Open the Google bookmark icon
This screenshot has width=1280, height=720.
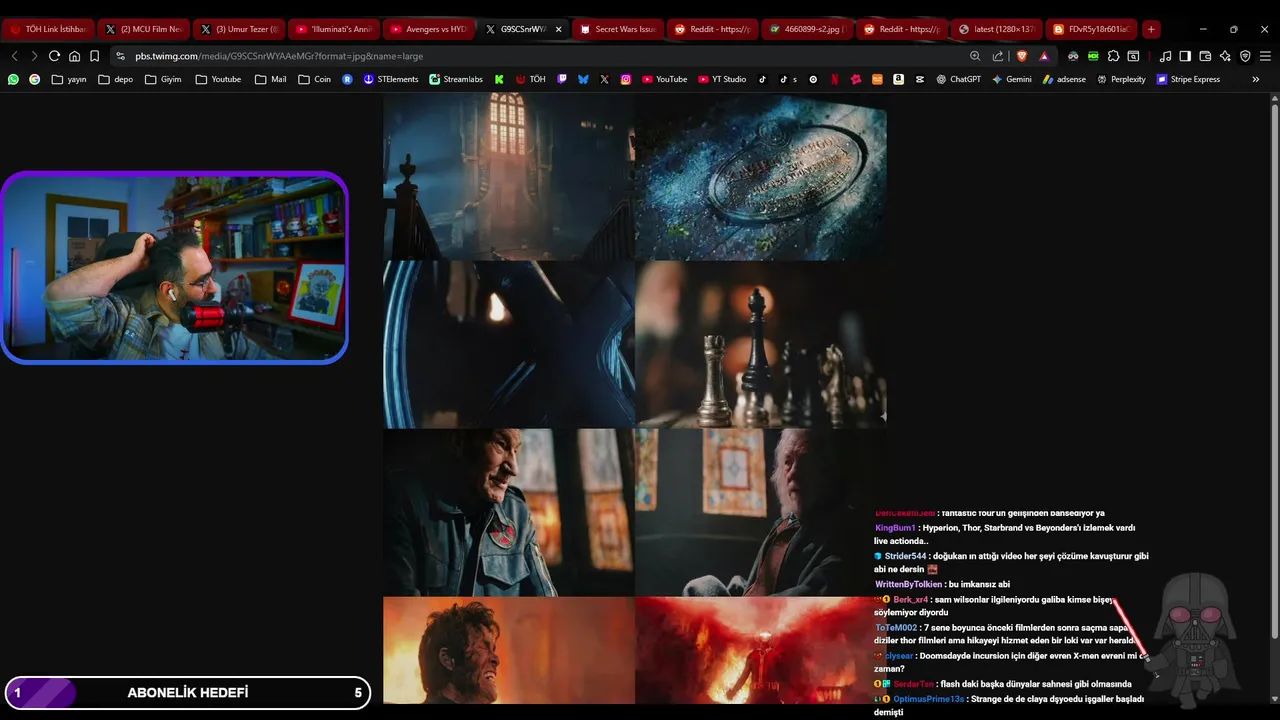[35, 79]
